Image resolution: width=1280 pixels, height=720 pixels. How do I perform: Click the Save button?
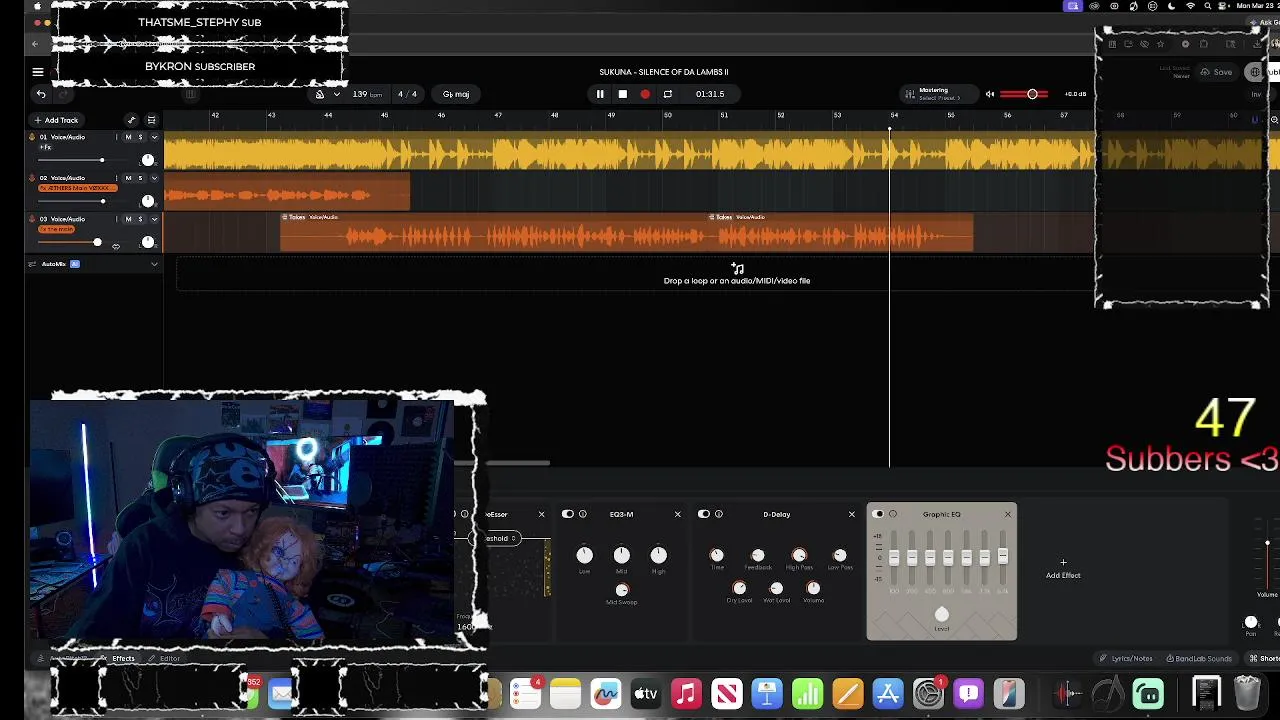tap(1216, 72)
